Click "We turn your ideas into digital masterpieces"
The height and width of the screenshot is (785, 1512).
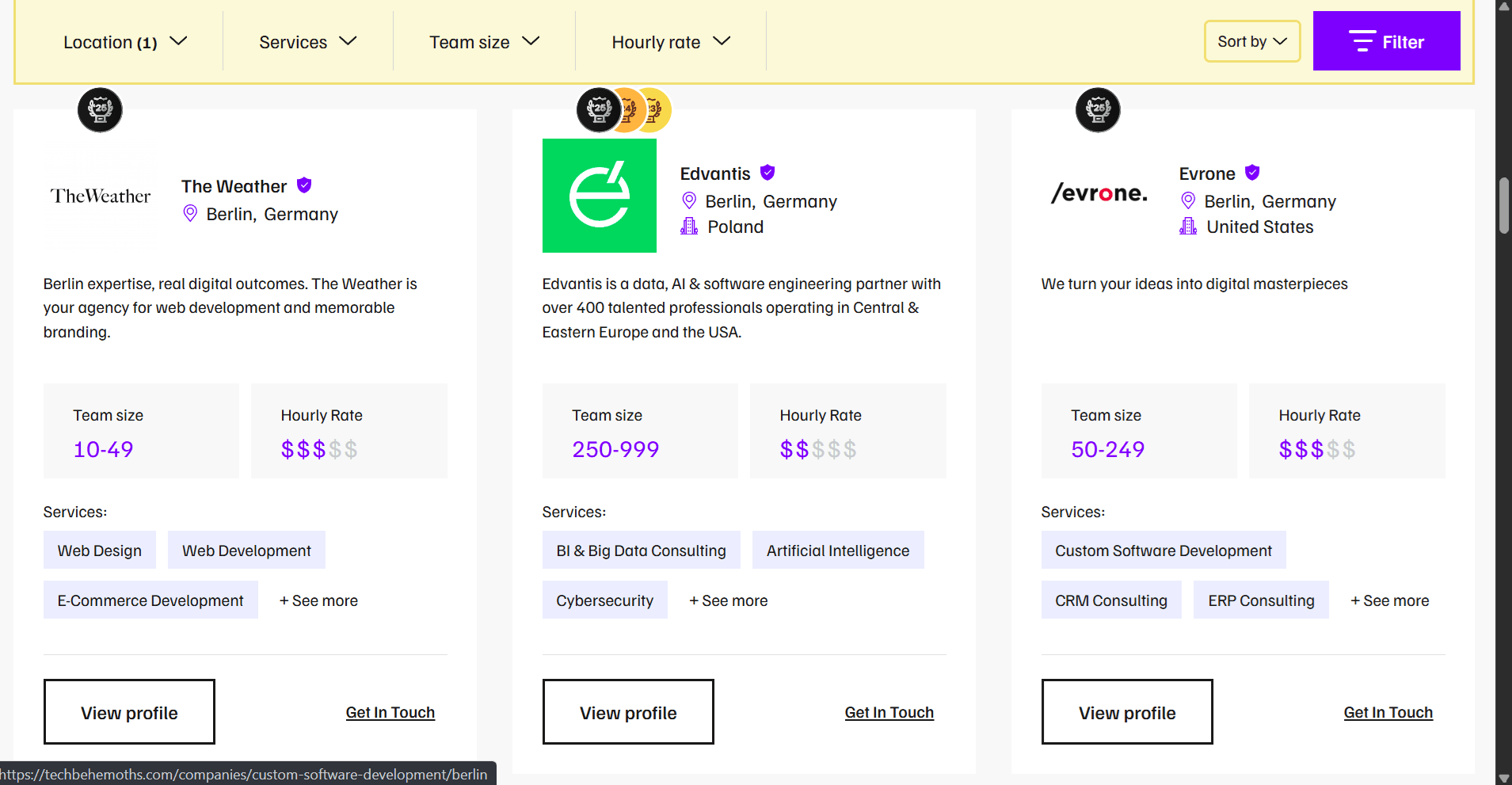[1194, 284]
